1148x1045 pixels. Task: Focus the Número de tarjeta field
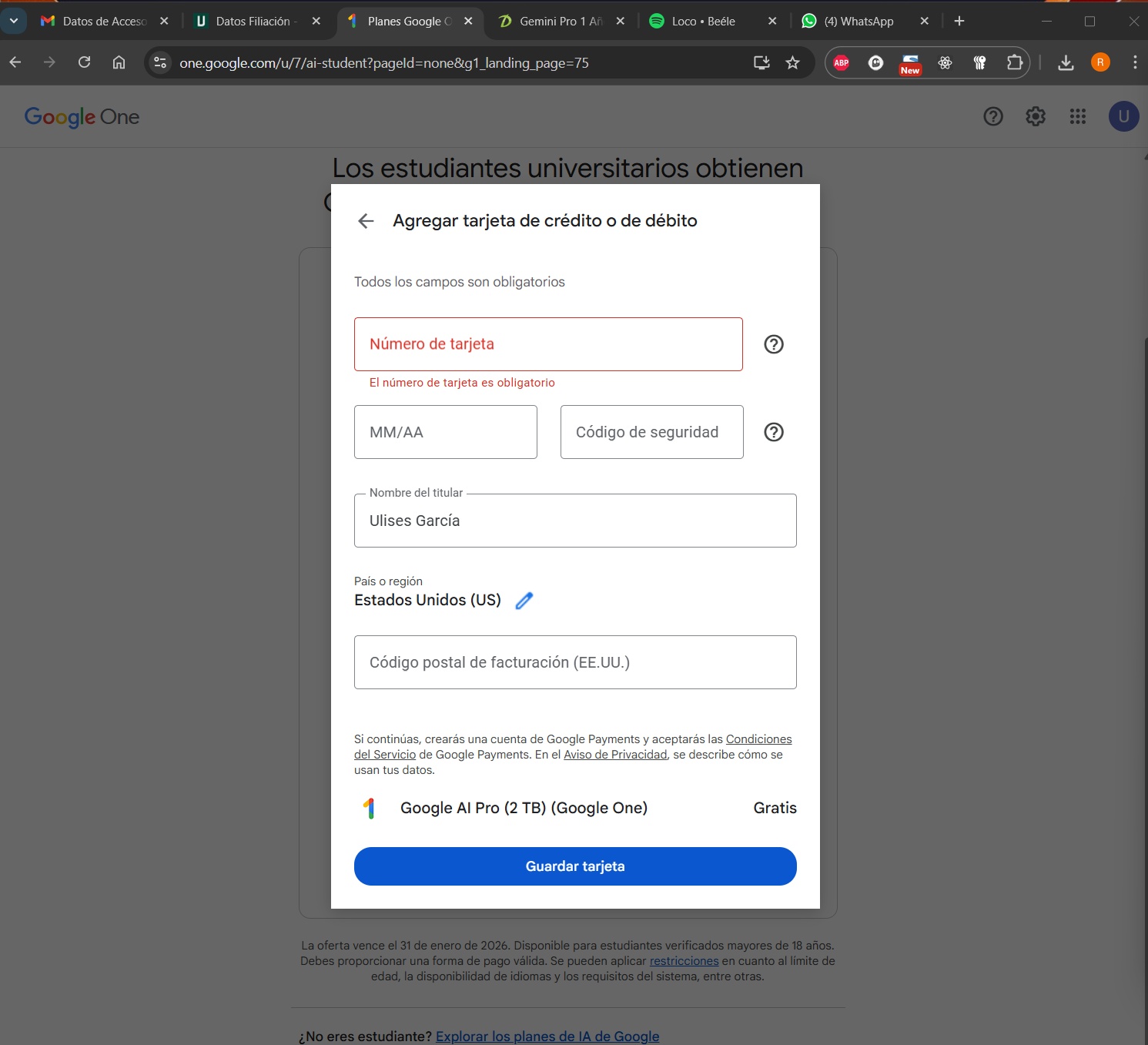(548, 344)
